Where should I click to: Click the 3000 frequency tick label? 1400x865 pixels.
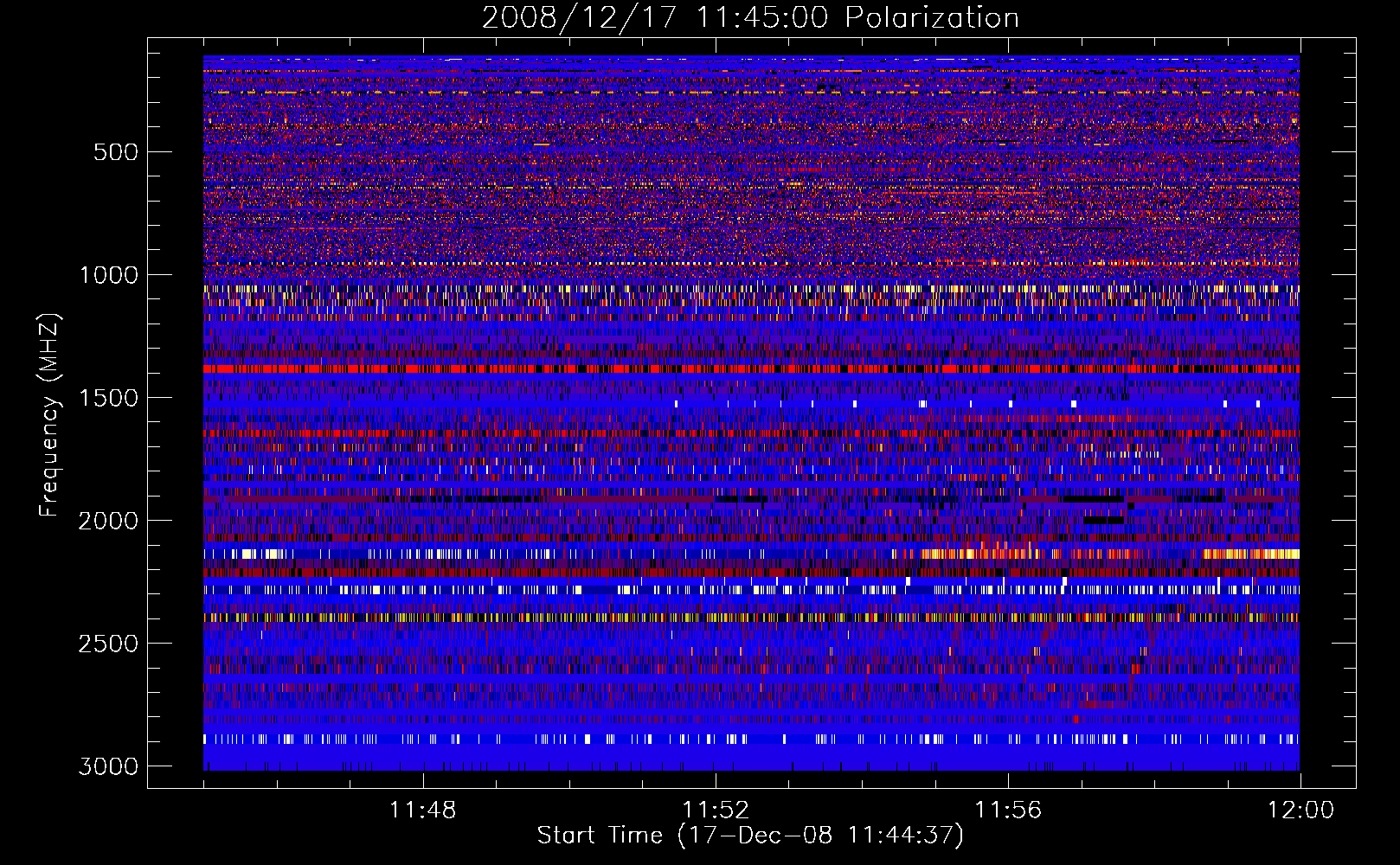(108, 766)
